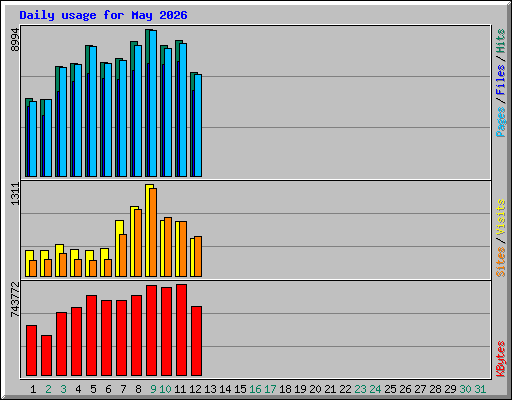Select the day 2 axis label
This screenshot has height=400, width=512.
click(x=48, y=389)
